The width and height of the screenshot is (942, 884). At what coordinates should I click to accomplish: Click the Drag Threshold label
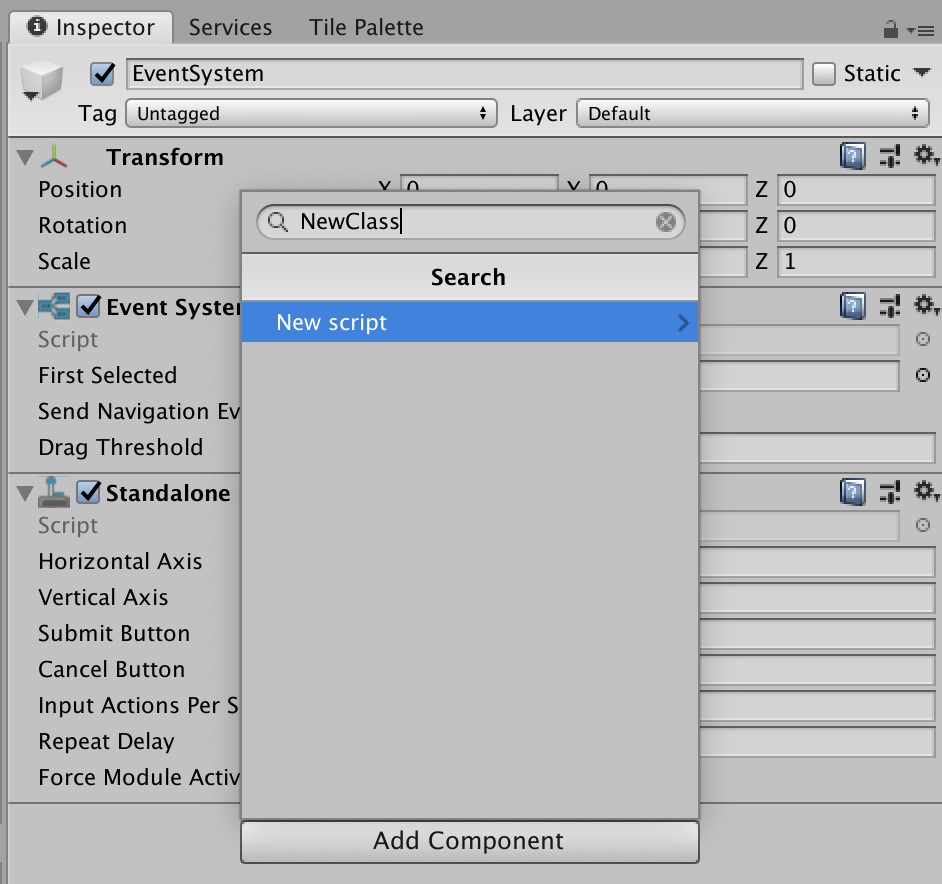[x=121, y=448]
